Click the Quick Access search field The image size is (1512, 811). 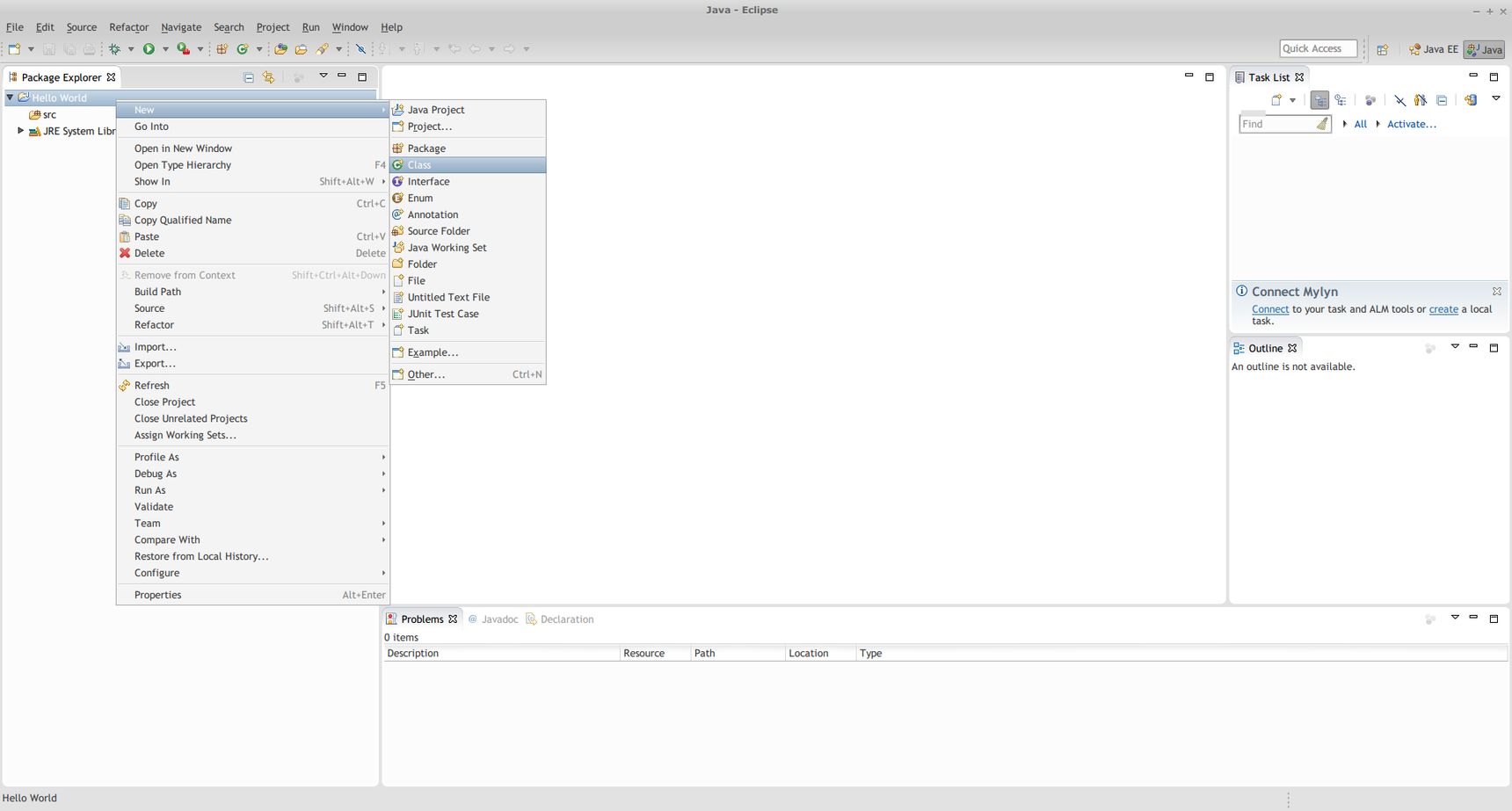(x=1318, y=48)
